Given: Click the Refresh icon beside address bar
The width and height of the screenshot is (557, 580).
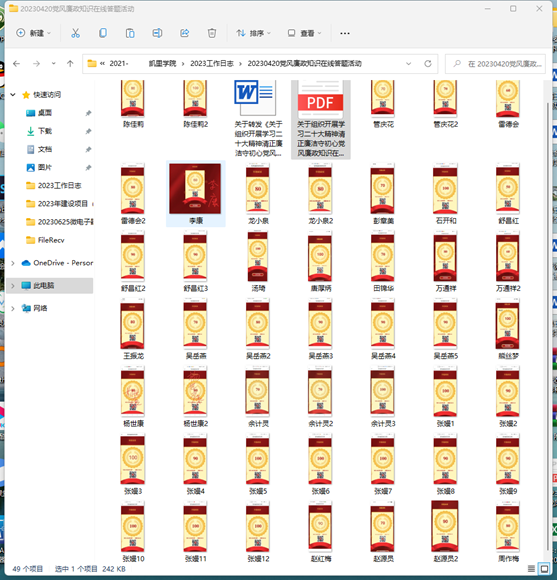Looking at the screenshot, I should coord(428,64).
